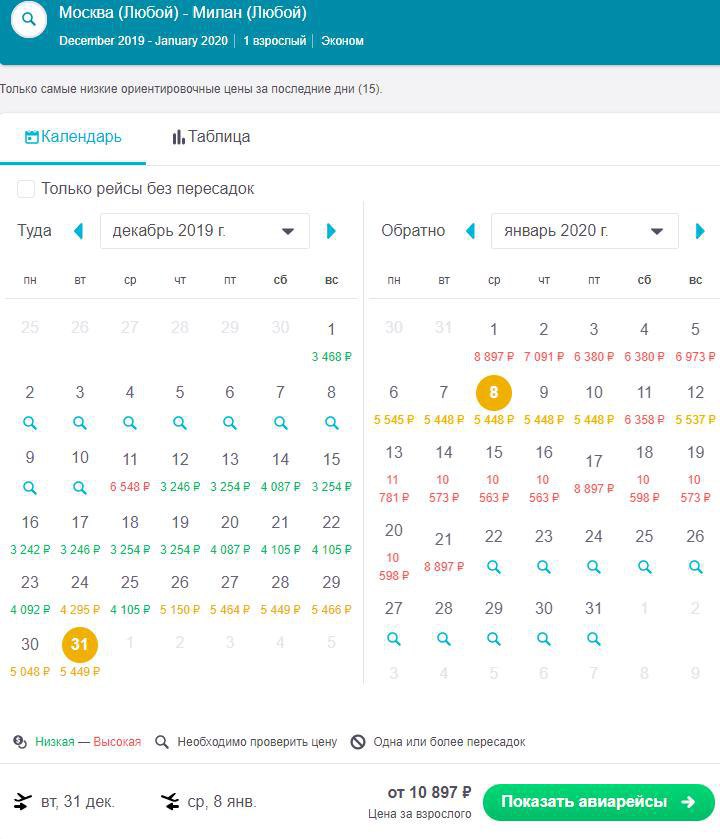Image resolution: width=720 pixels, height=839 pixels.
Task: Select January 20 with 10 598 ₽
Action: tap(394, 552)
